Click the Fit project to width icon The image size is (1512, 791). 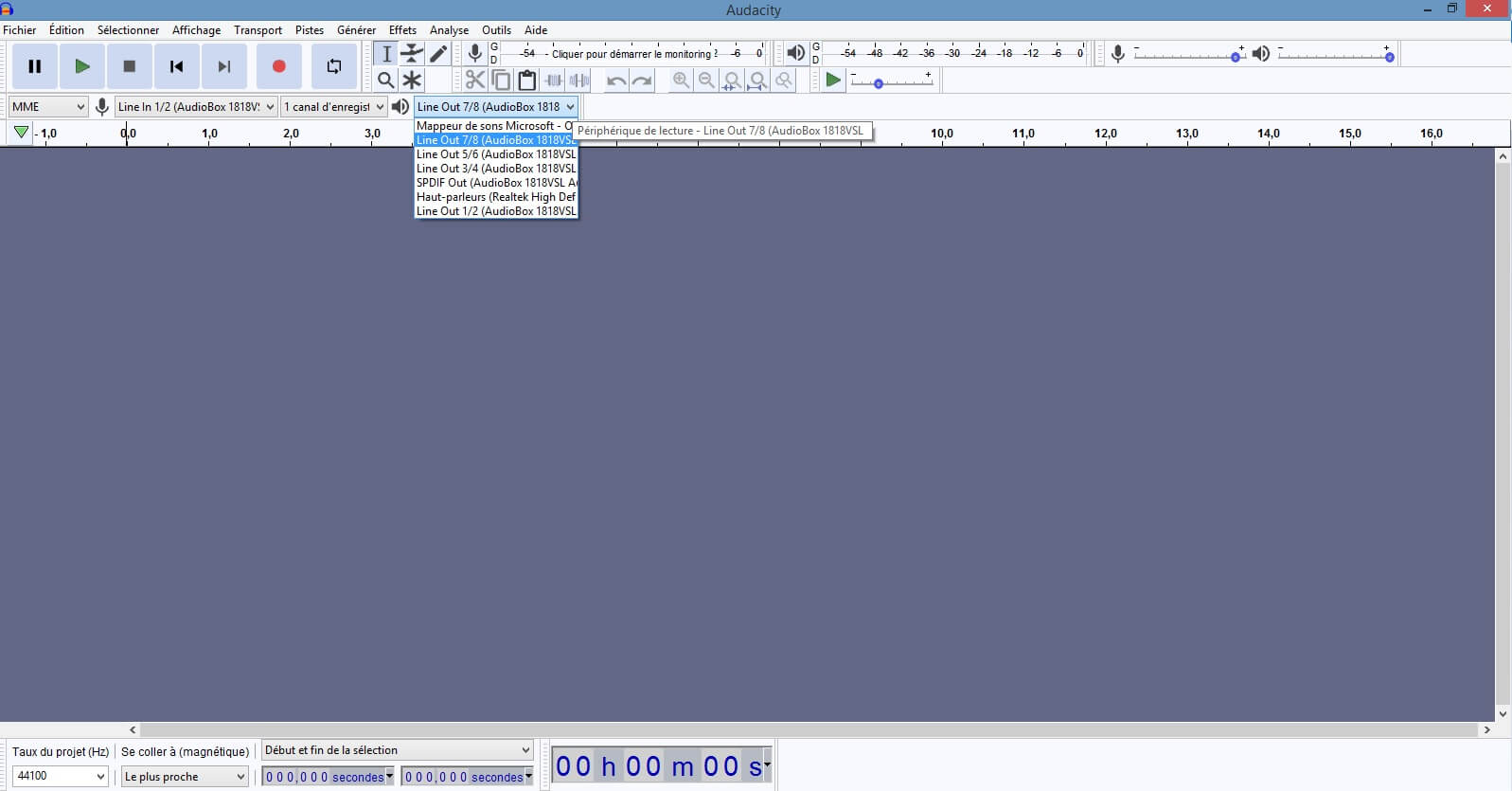pyautogui.click(x=757, y=81)
